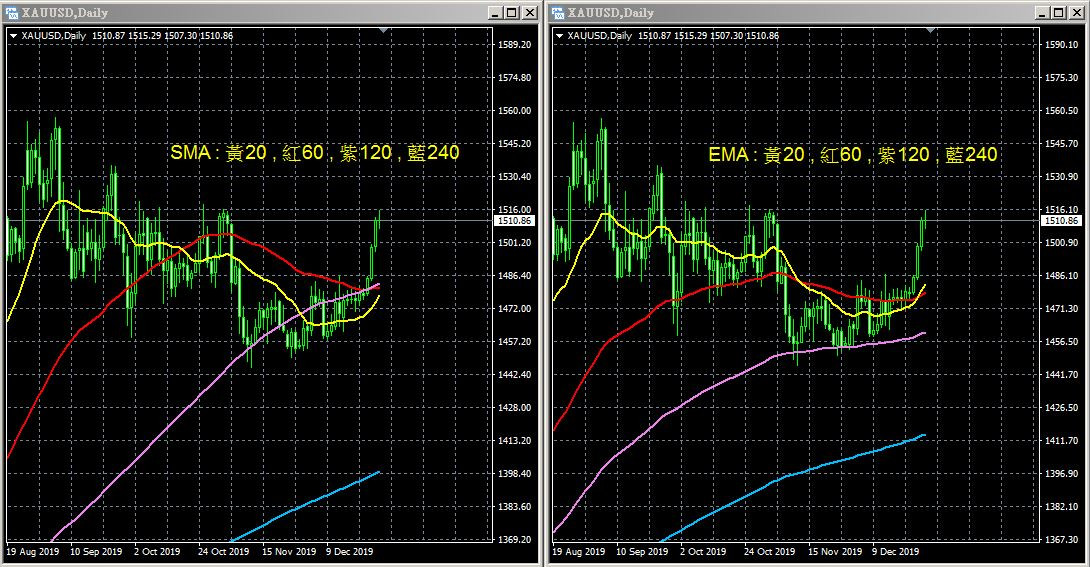Click OHLC values header in right chart
Viewport: 1090px width, 567px height.
[x=708, y=35]
